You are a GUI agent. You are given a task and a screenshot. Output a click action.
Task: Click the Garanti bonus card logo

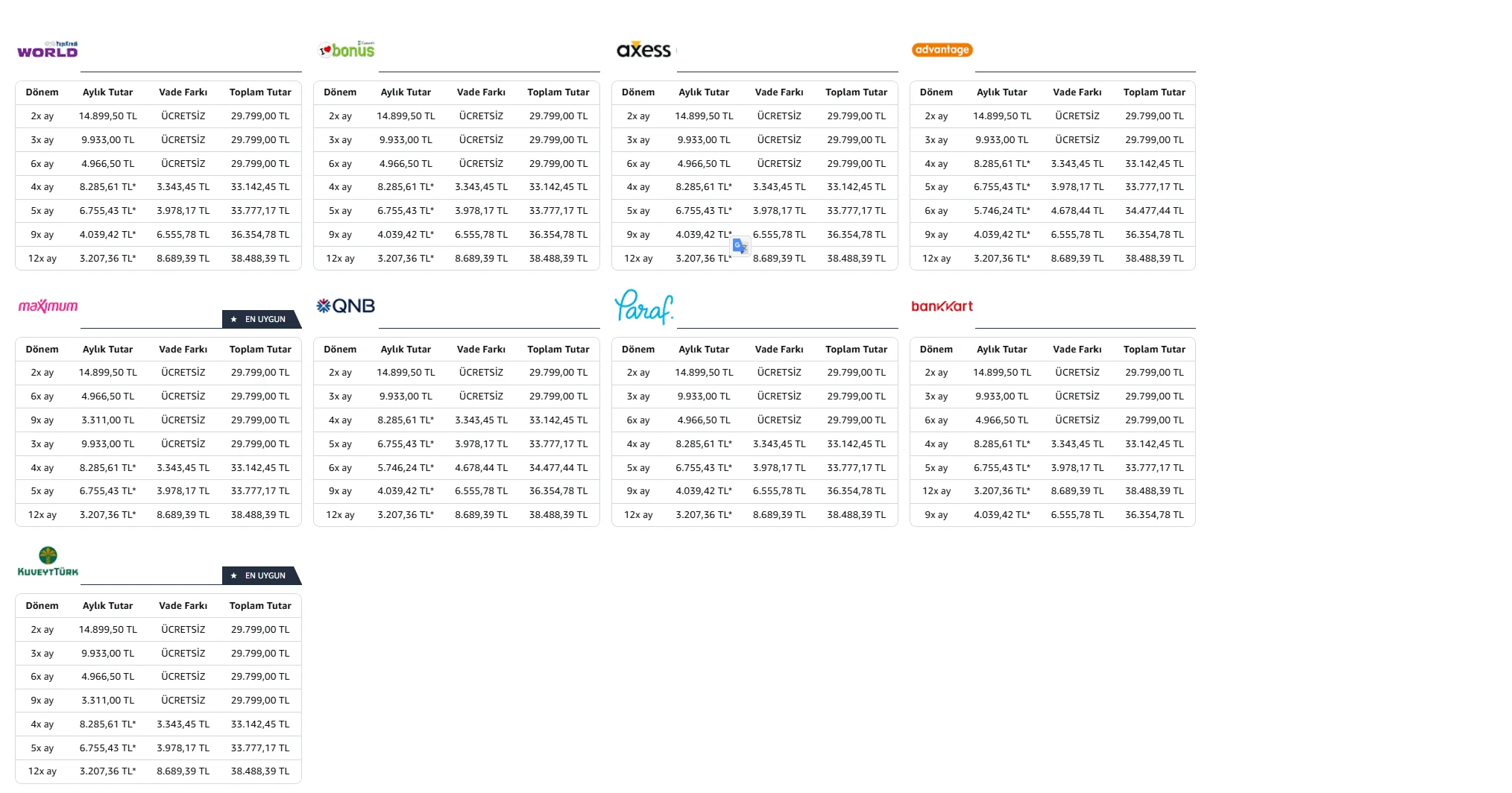347,50
